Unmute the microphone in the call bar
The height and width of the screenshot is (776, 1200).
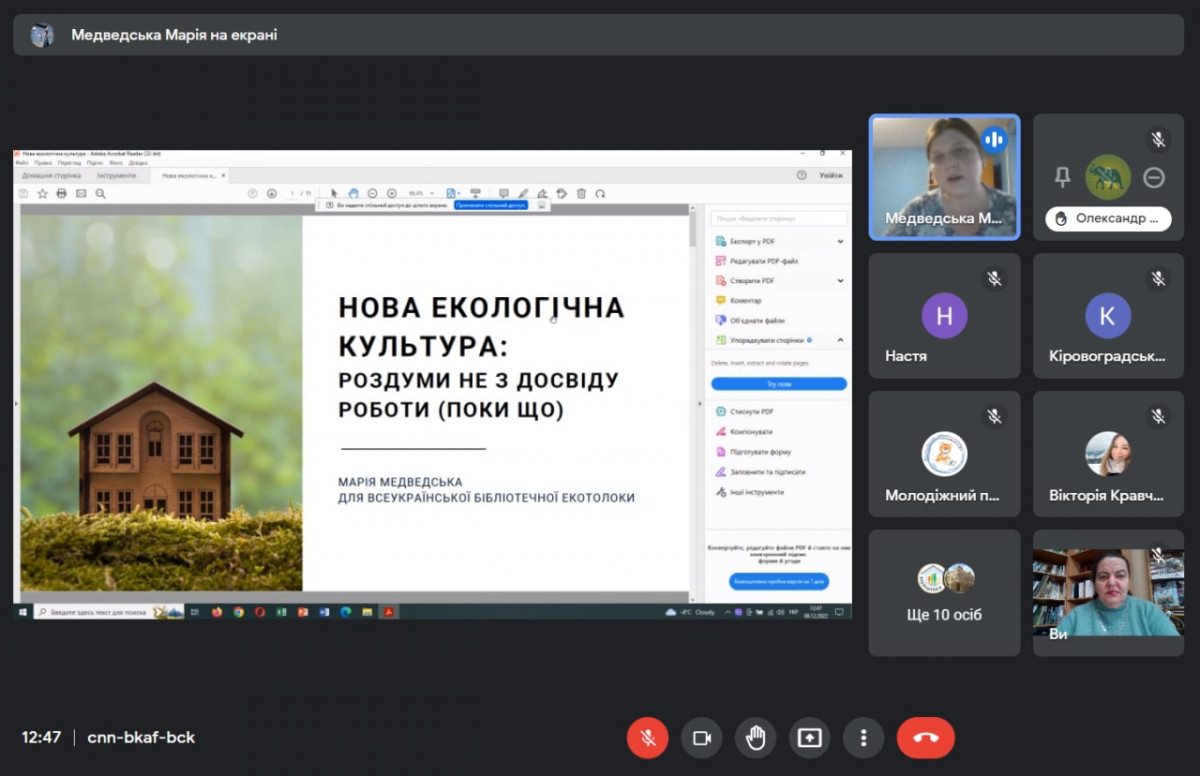tap(647, 738)
